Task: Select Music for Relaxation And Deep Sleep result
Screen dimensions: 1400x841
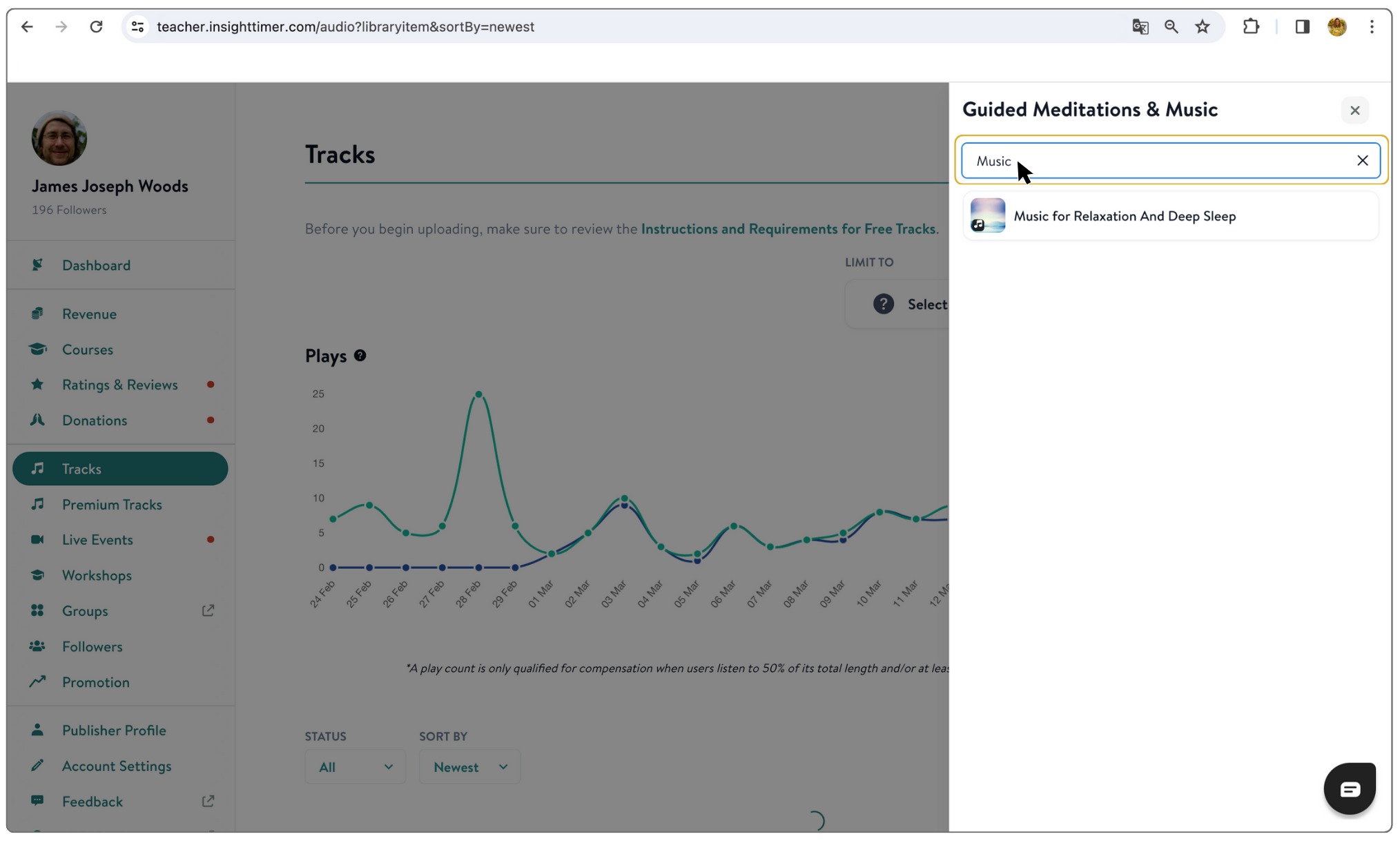Action: tap(1124, 216)
